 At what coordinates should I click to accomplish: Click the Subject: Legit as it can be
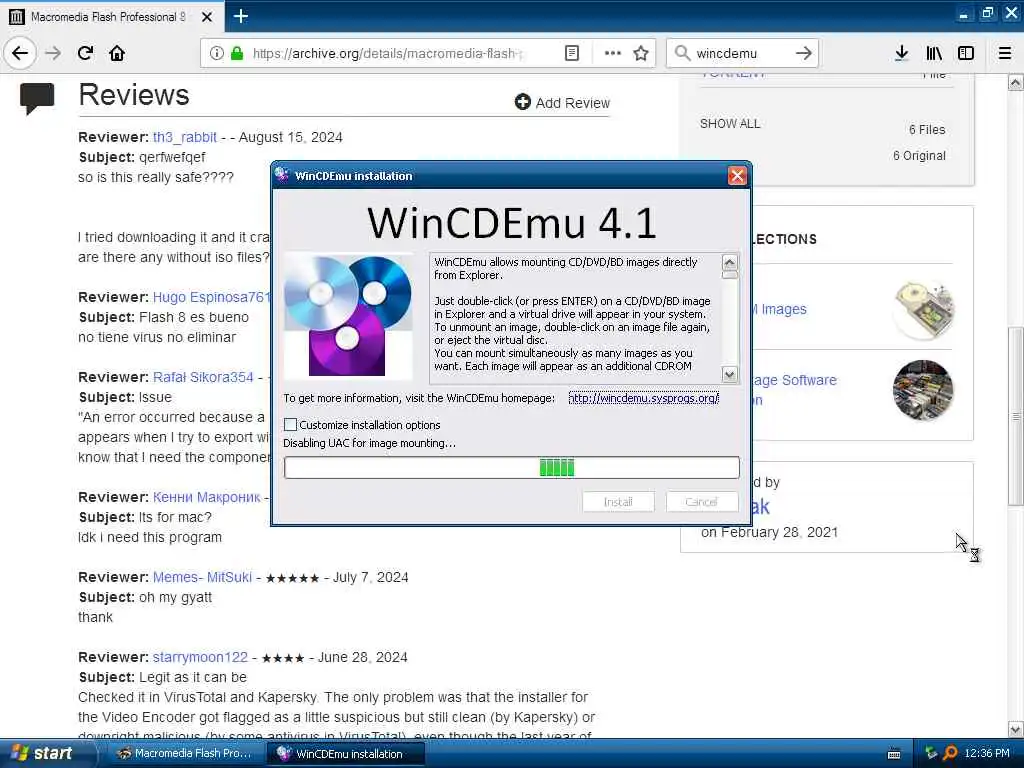coord(163,677)
